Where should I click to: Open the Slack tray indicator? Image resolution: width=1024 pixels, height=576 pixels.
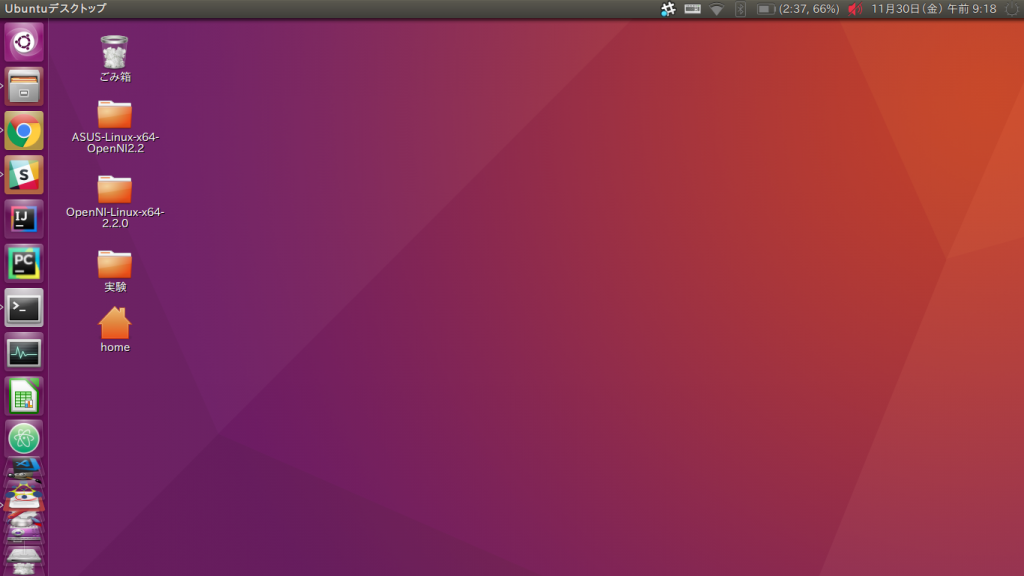click(x=667, y=9)
